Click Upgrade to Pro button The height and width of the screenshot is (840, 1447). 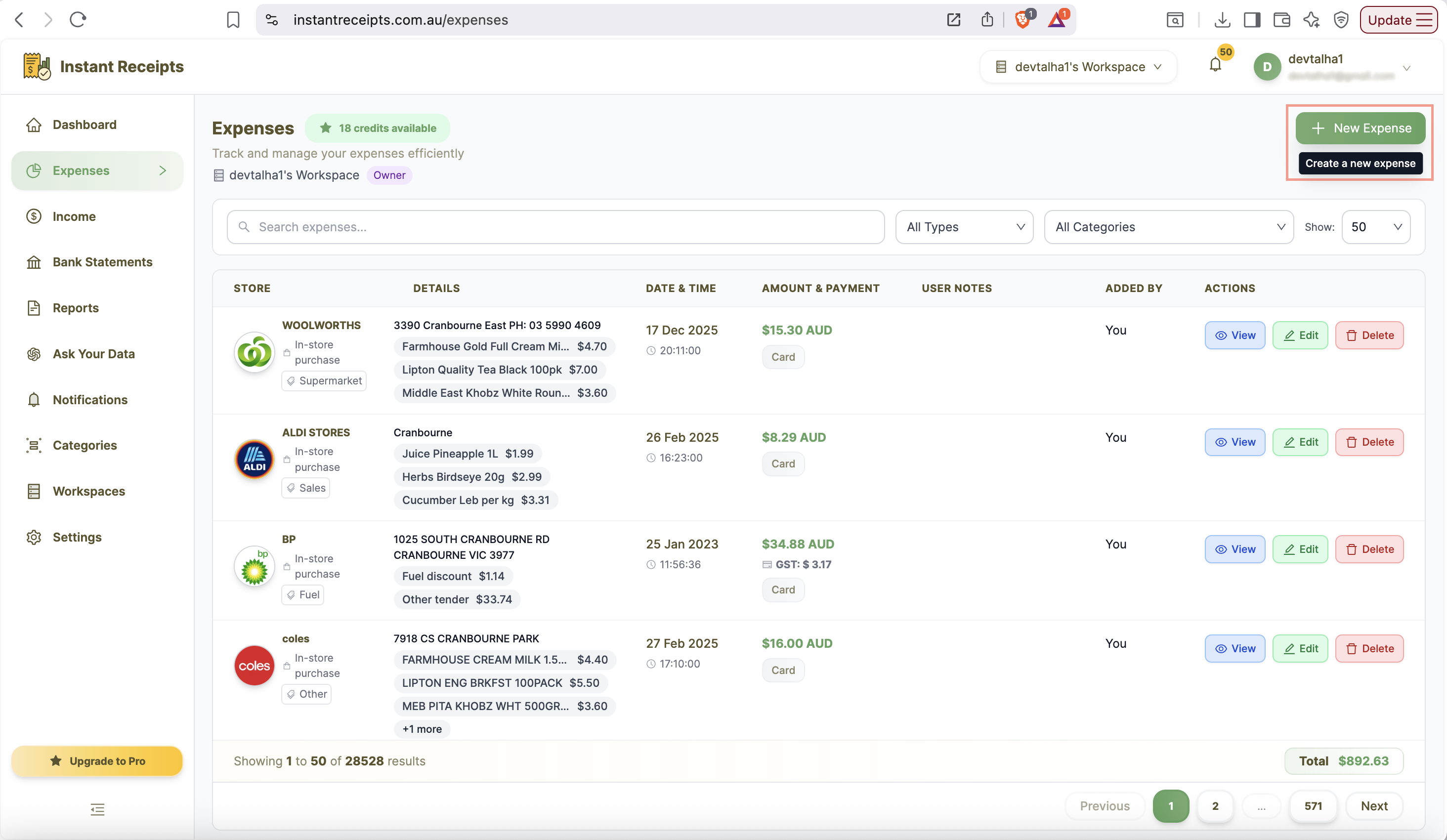[x=97, y=761]
